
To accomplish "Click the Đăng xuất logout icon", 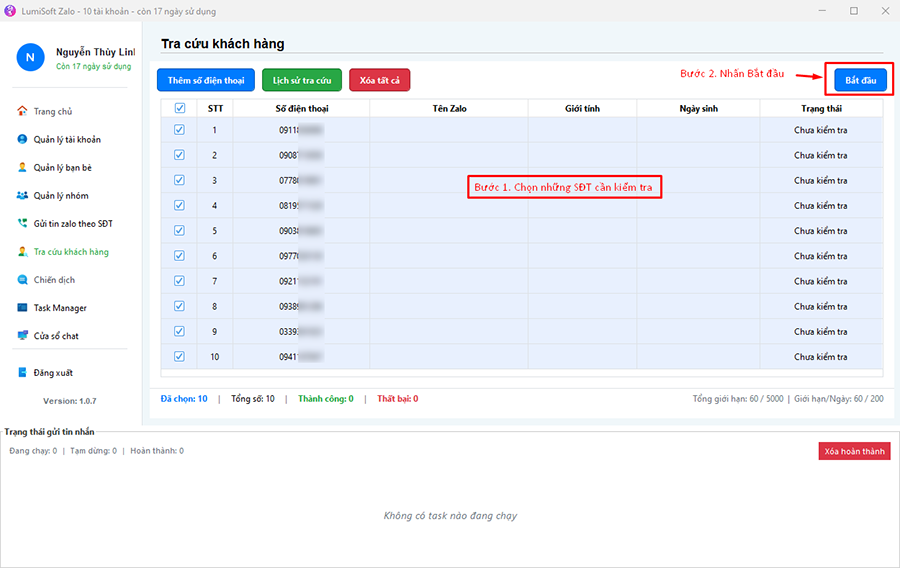I will tap(22, 373).
